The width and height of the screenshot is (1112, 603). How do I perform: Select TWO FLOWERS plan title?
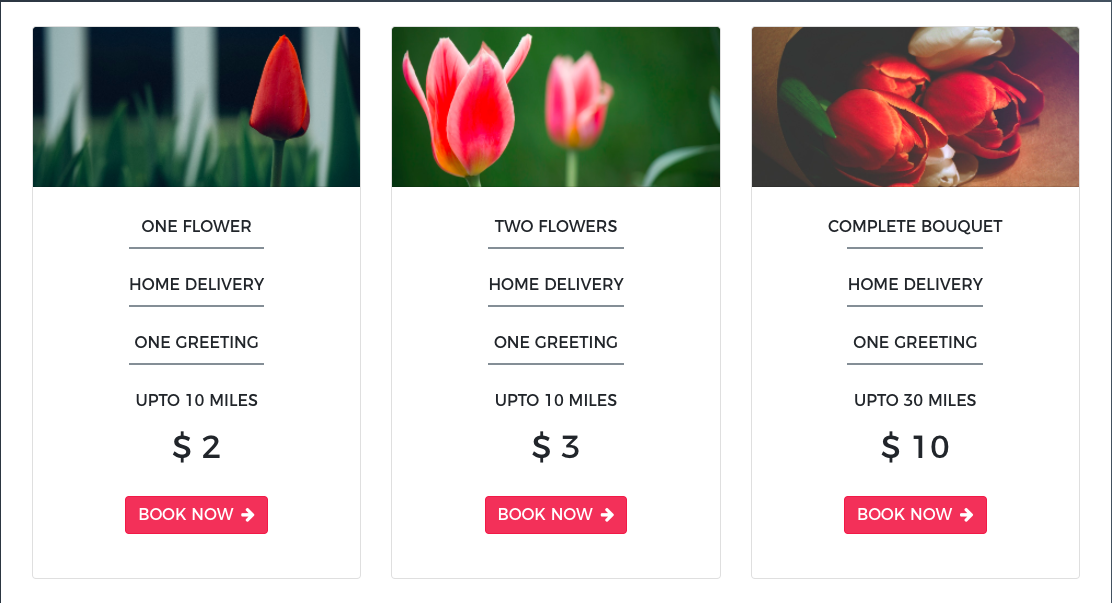coord(556,226)
